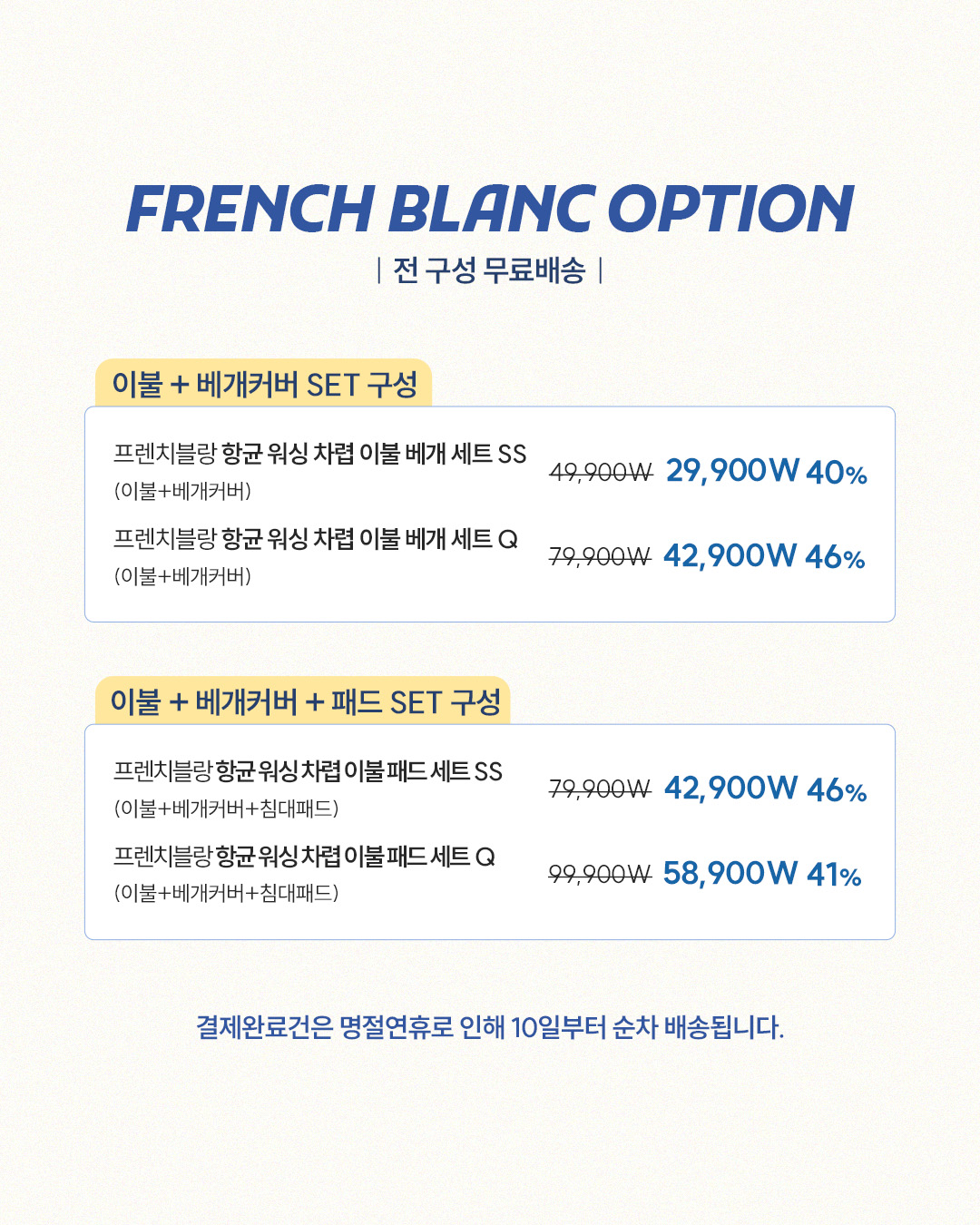980x1225 pixels.
Task: Click the 29,900W sale price
Action: 732,470
